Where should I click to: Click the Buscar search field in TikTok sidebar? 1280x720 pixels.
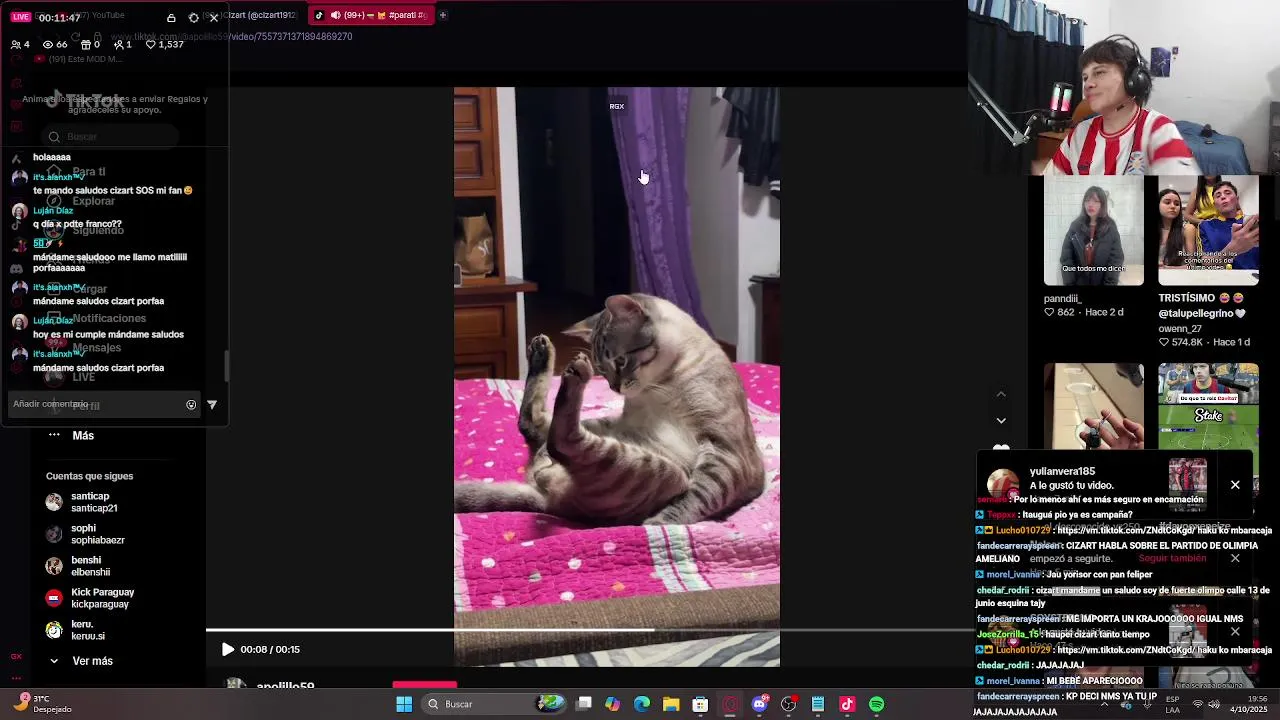pyautogui.click(x=110, y=136)
